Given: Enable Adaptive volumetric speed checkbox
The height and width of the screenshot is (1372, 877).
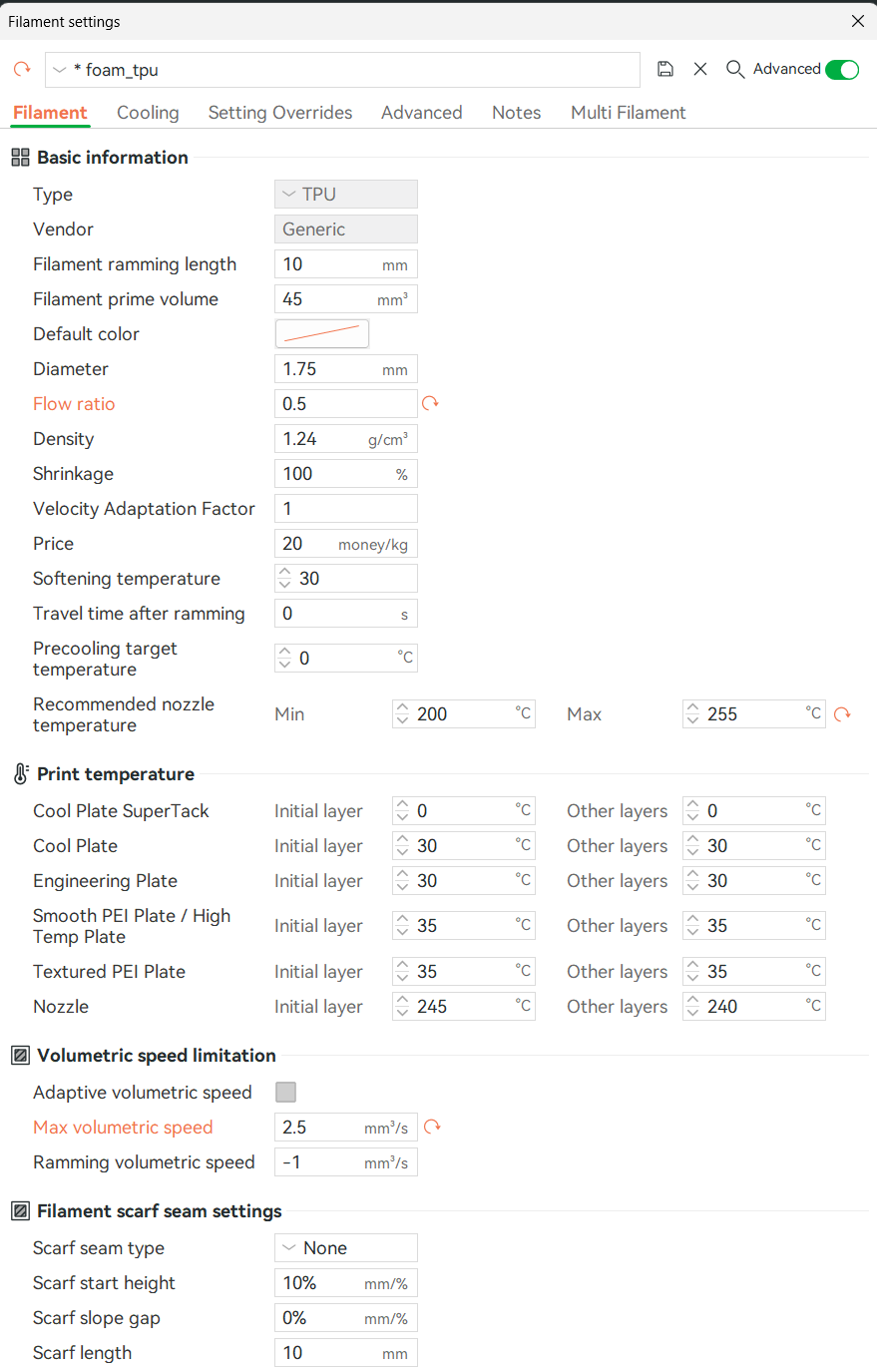Looking at the screenshot, I should pyautogui.click(x=286, y=1092).
